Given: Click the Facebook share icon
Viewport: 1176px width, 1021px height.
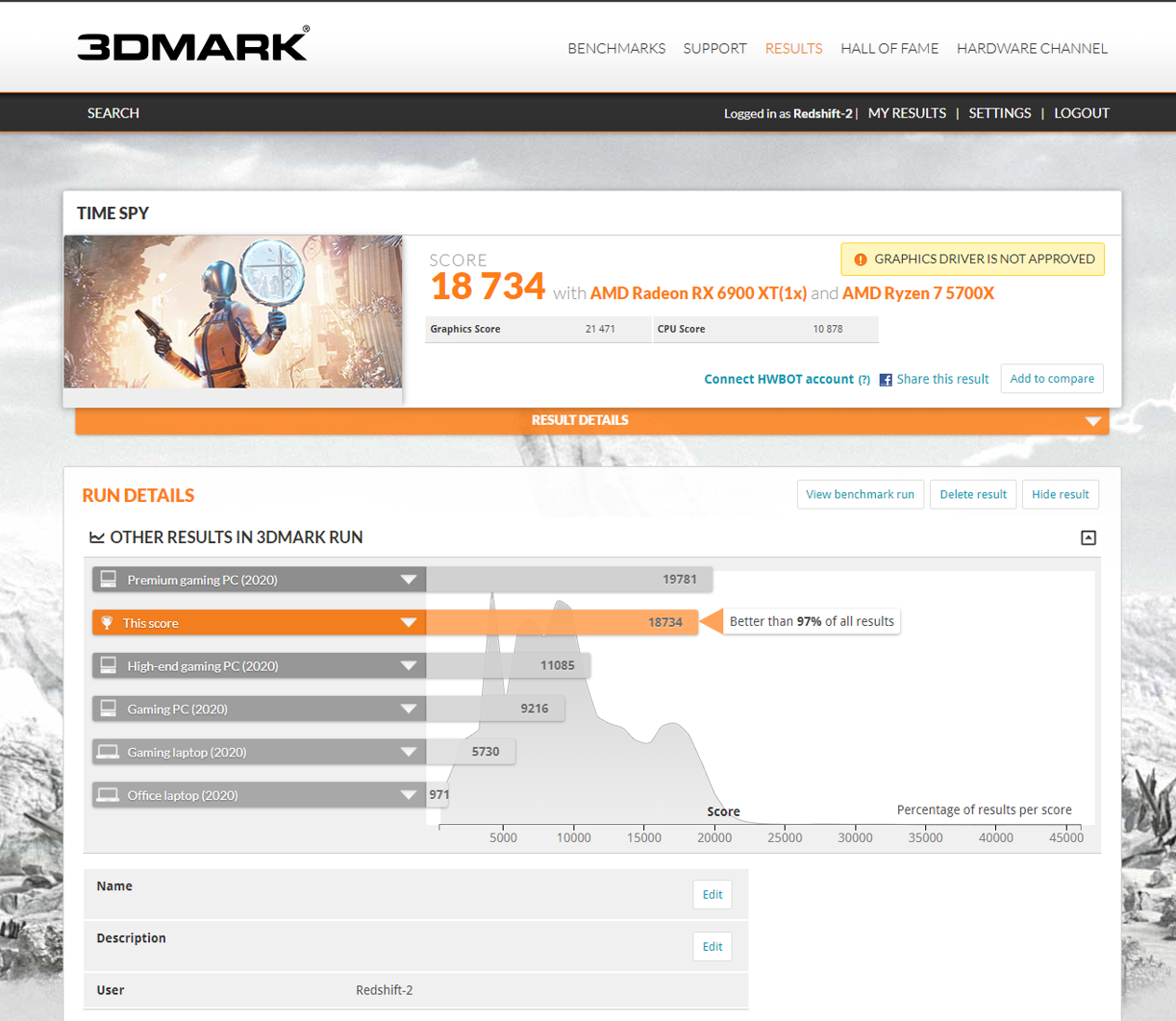Looking at the screenshot, I should pos(886,380).
